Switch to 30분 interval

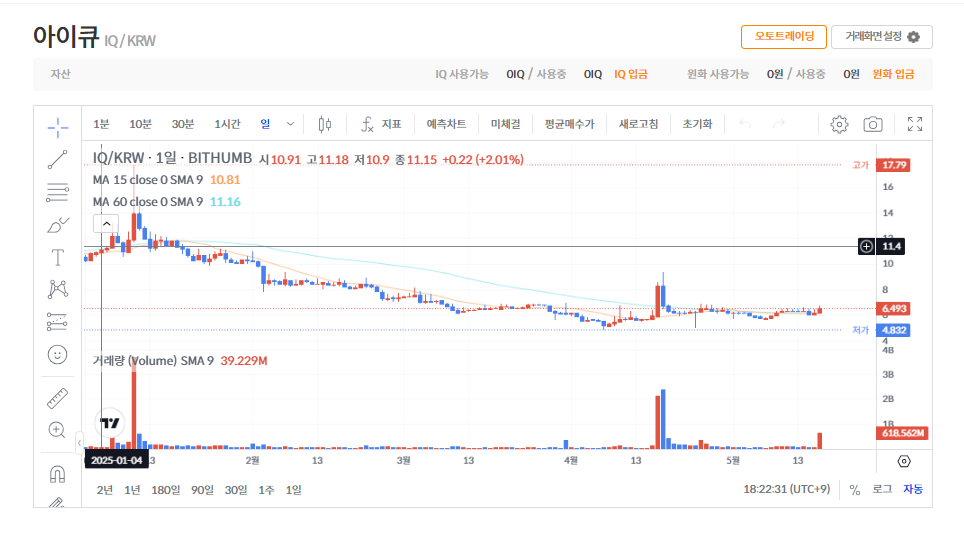(183, 124)
